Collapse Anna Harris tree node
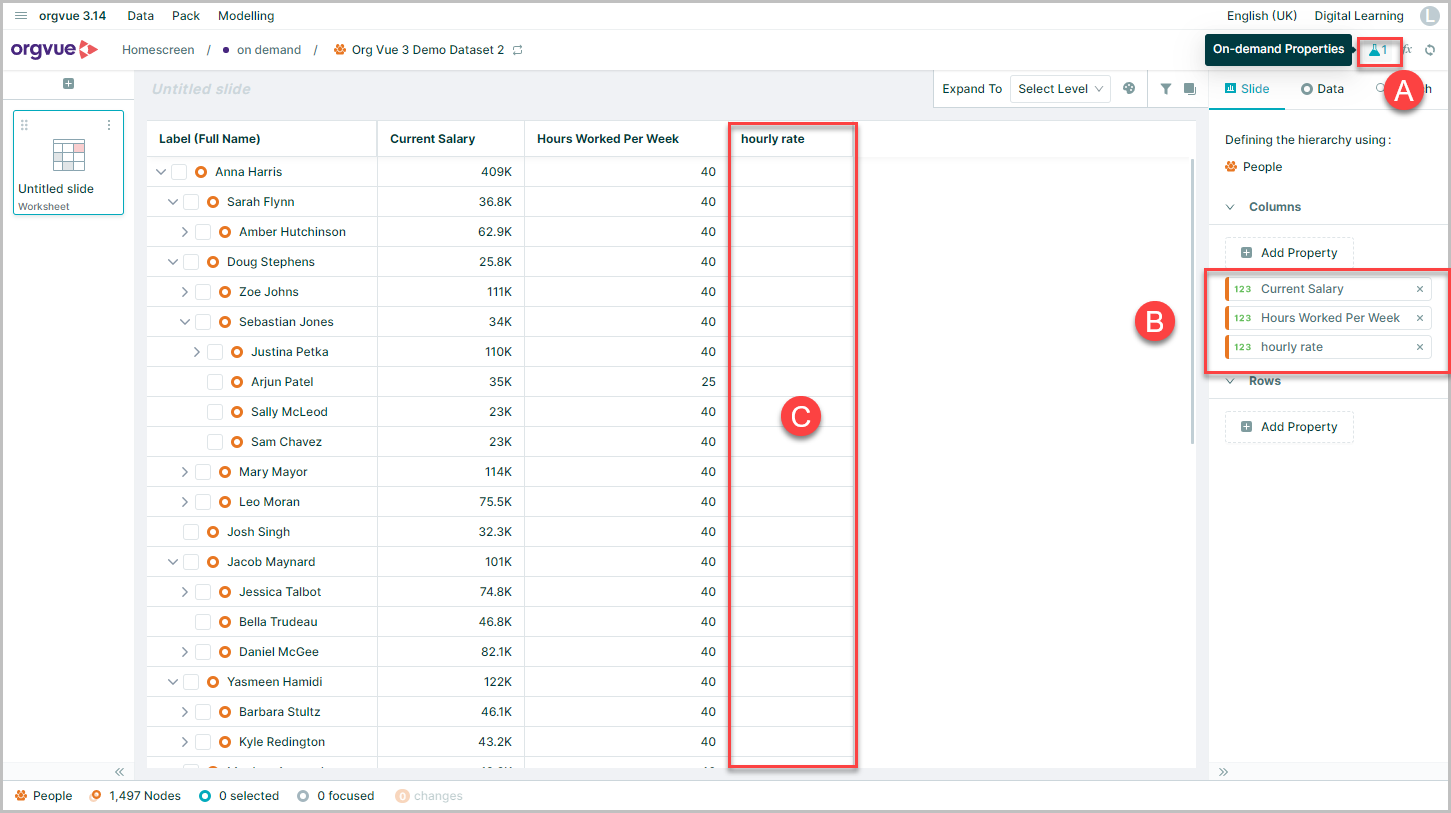The image size is (1451, 813). [161, 172]
